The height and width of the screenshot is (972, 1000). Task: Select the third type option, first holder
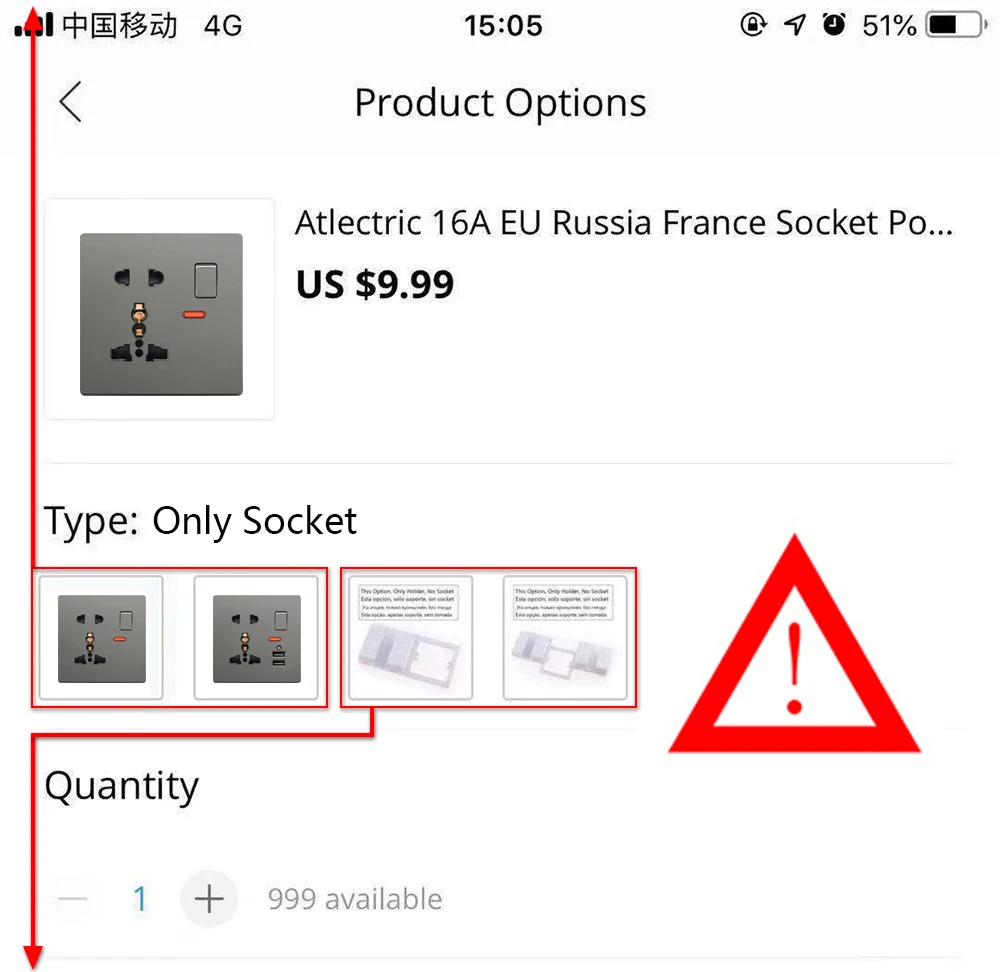point(409,638)
